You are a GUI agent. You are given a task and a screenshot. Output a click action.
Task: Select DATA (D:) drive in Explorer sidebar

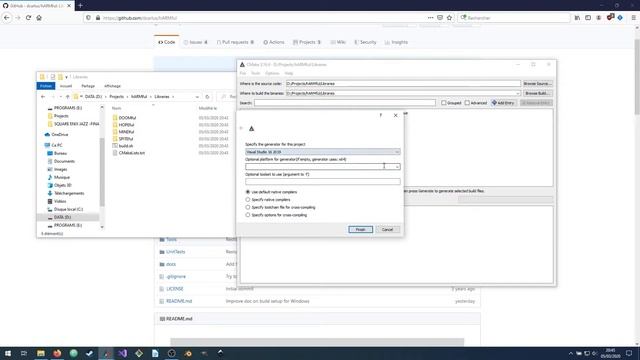tap(62, 217)
